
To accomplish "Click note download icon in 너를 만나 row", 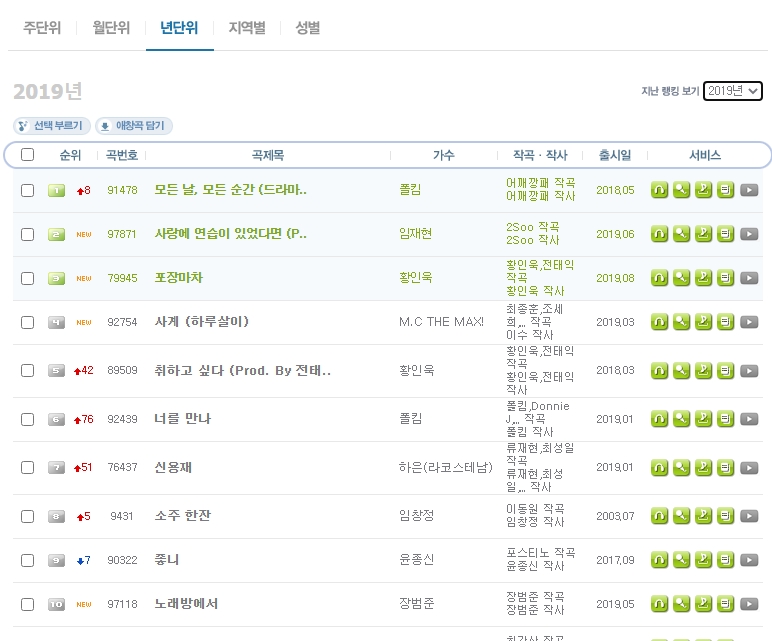I will [704, 418].
